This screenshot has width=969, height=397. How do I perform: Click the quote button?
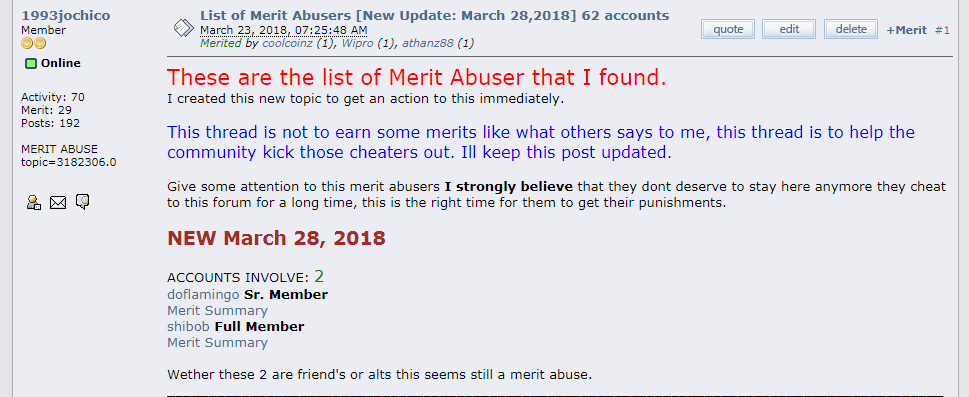coord(728,29)
